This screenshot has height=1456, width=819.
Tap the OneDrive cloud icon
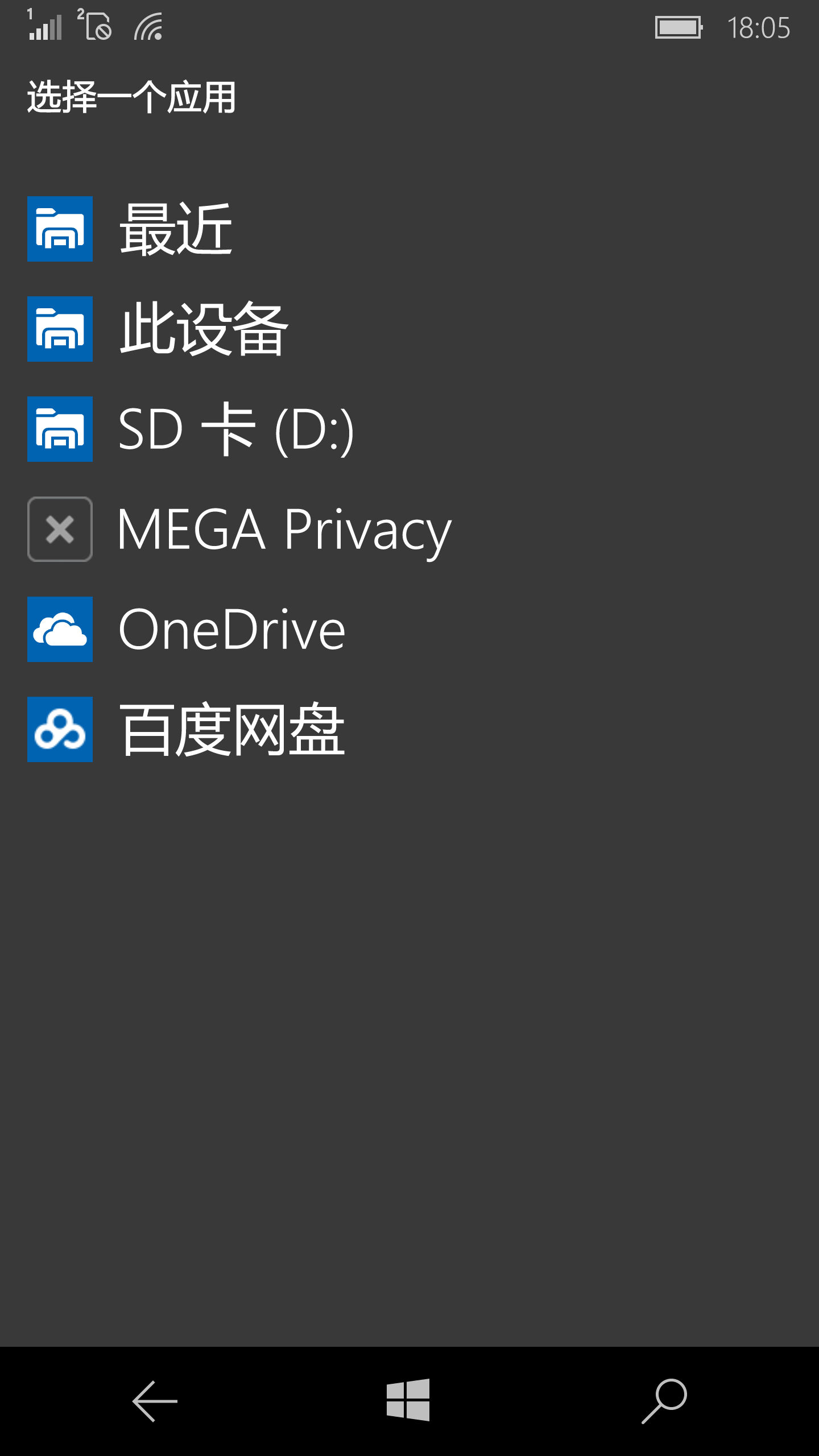[60, 630]
